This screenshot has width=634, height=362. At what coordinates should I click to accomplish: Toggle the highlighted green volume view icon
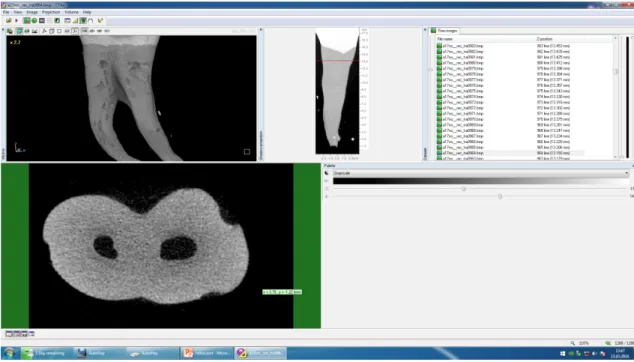point(83,21)
